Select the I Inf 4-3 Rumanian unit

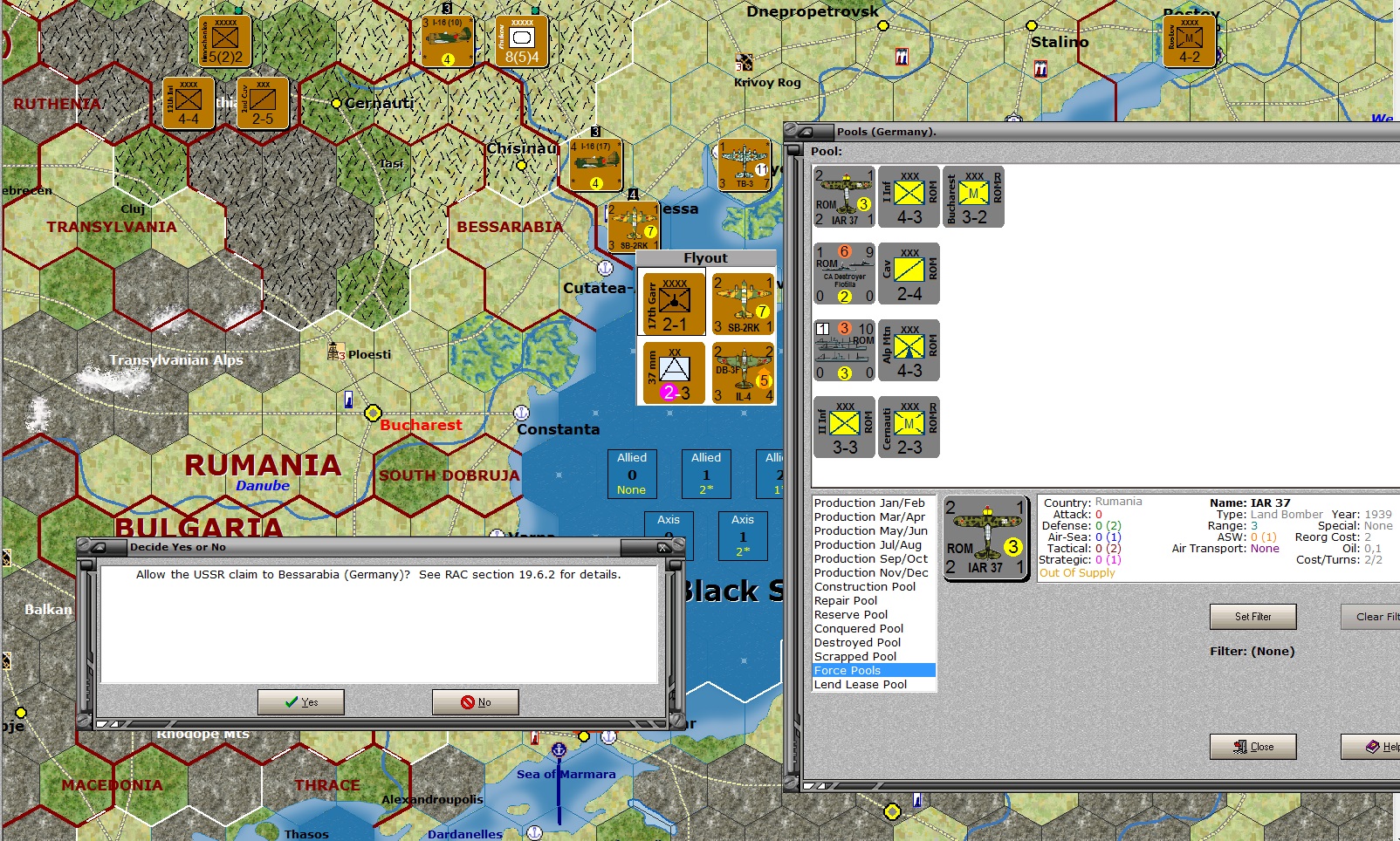[x=909, y=197]
